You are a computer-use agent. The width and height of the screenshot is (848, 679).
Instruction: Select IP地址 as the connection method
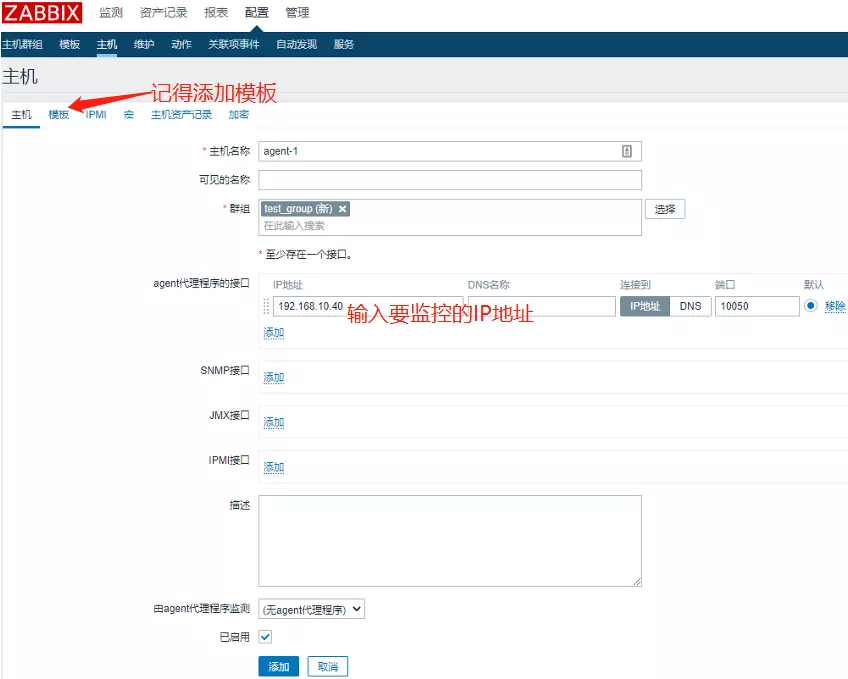tap(645, 306)
